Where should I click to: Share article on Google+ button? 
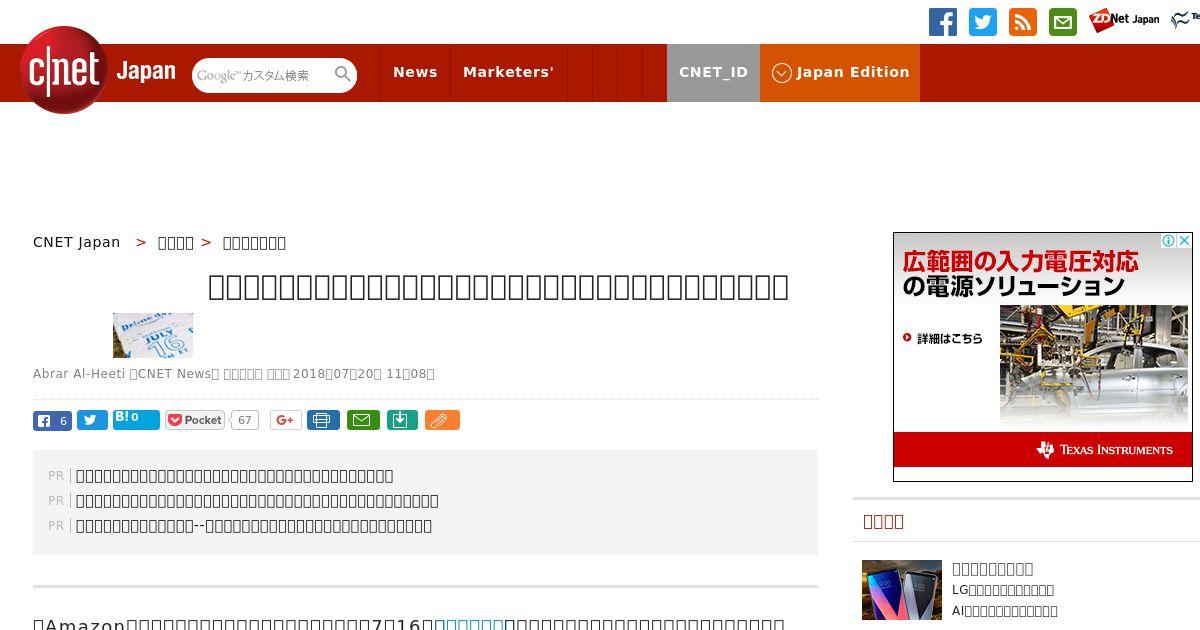[x=286, y=420]
